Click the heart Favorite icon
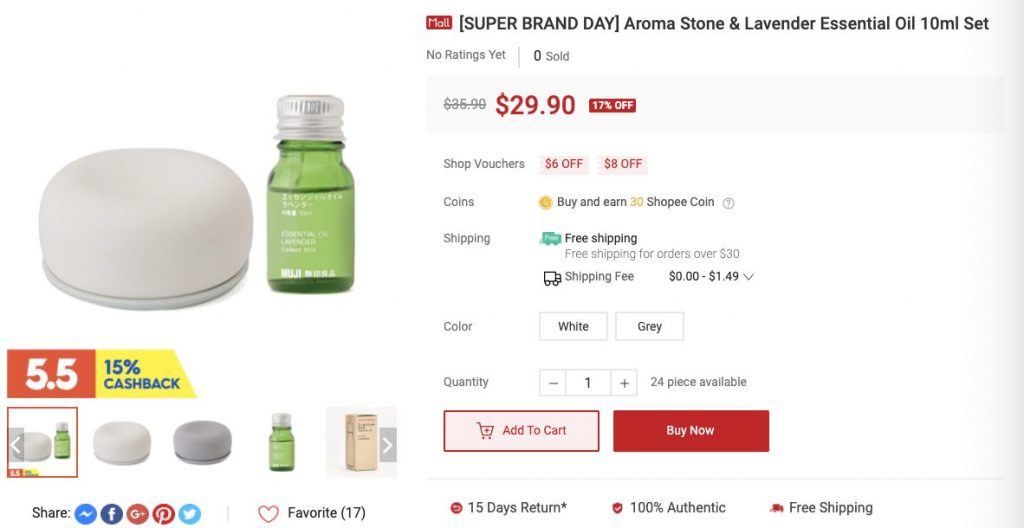This screenshot has height=528, width=1024. tap(268, 514)
